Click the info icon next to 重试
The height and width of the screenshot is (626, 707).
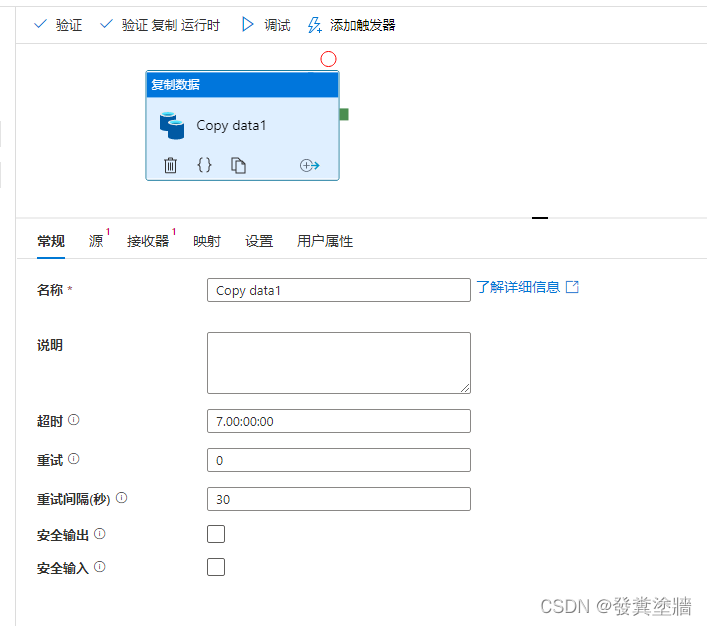[x=73, y=459]
